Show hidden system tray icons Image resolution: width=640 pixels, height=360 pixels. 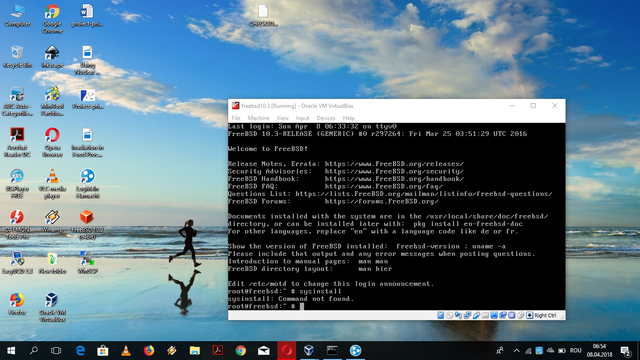tap(516, 351)
